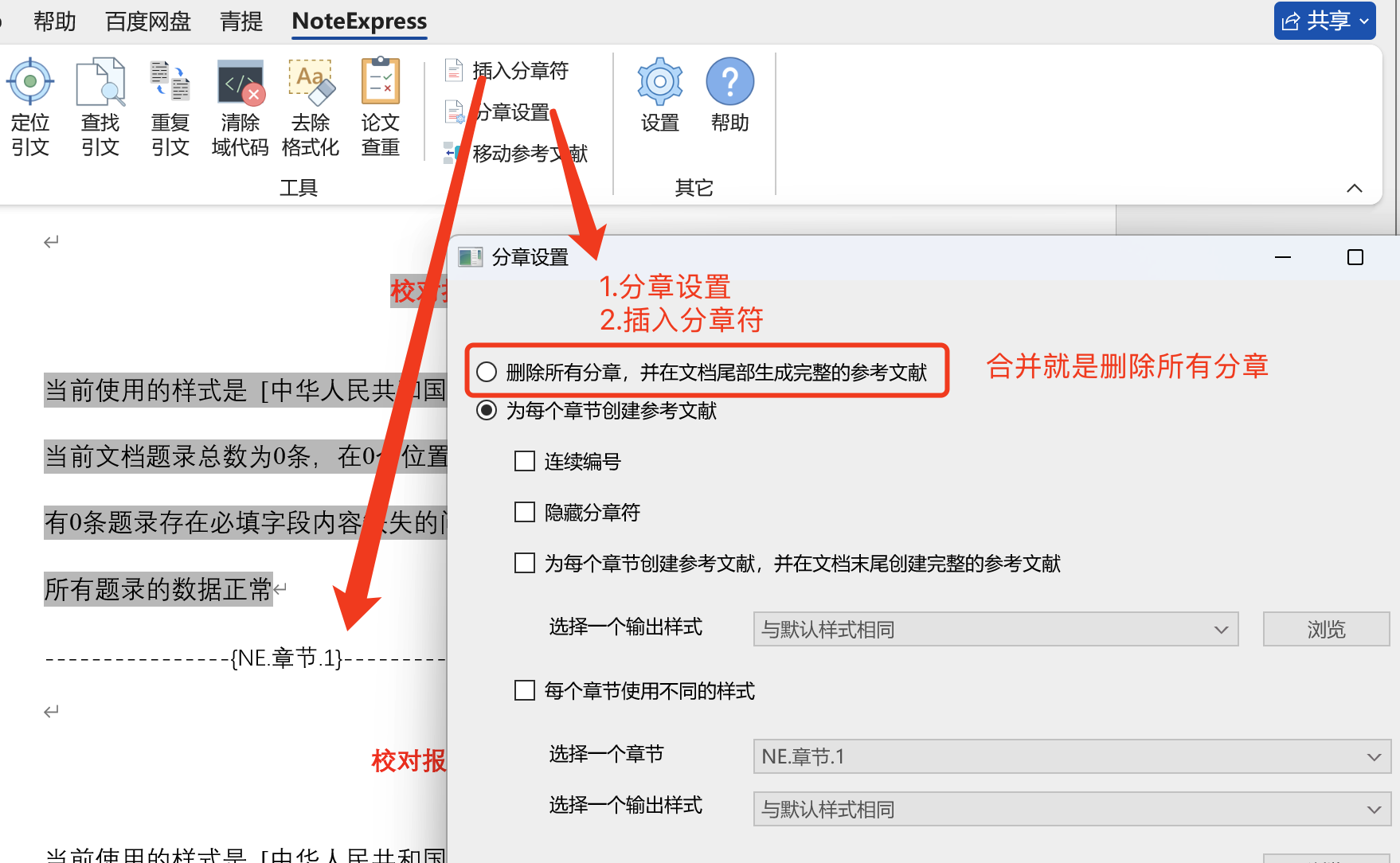
Task: Click the 浏览 browse button
Action: click(1326, 629)
